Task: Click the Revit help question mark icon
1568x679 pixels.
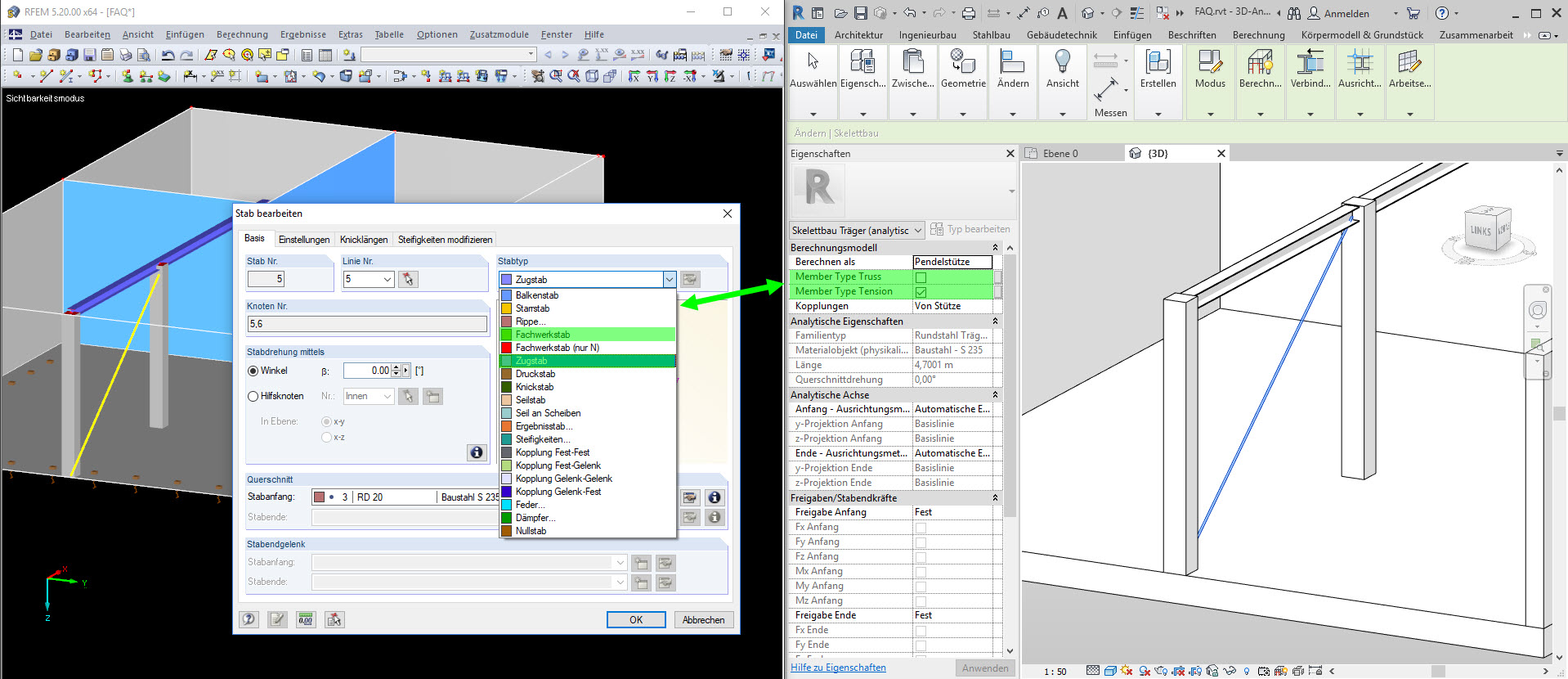Action: [1442, 13]
